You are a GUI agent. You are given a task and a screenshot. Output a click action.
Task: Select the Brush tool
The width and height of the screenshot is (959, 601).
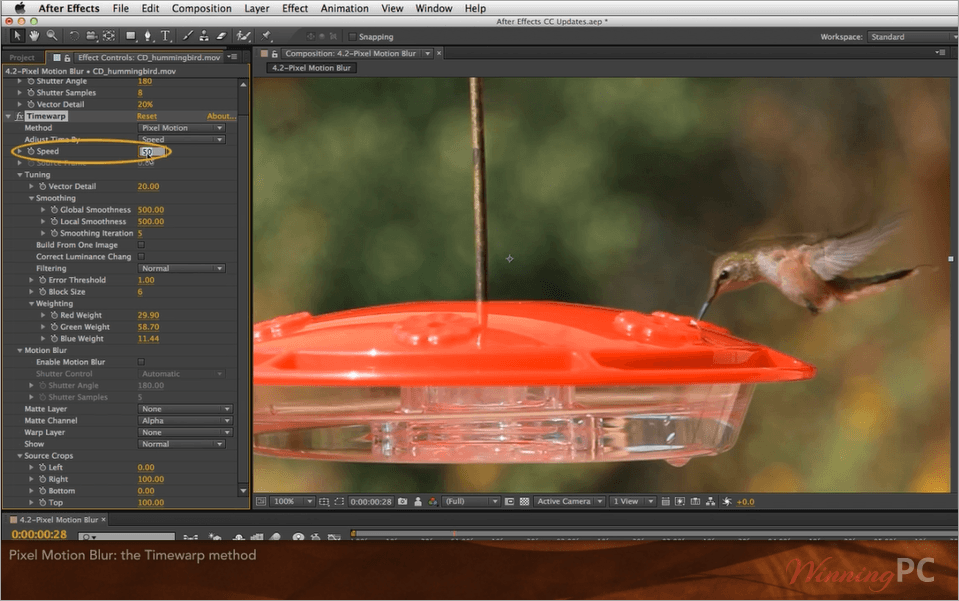[188, 36]
